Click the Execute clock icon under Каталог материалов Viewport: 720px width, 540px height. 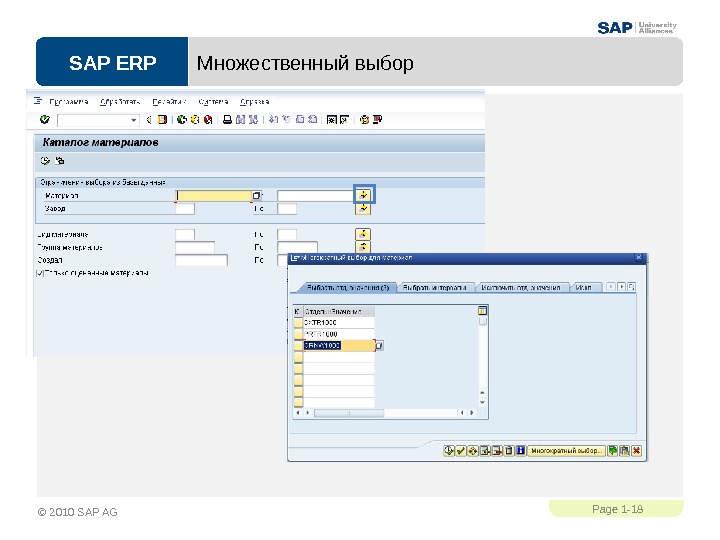(x=45, y=161)
